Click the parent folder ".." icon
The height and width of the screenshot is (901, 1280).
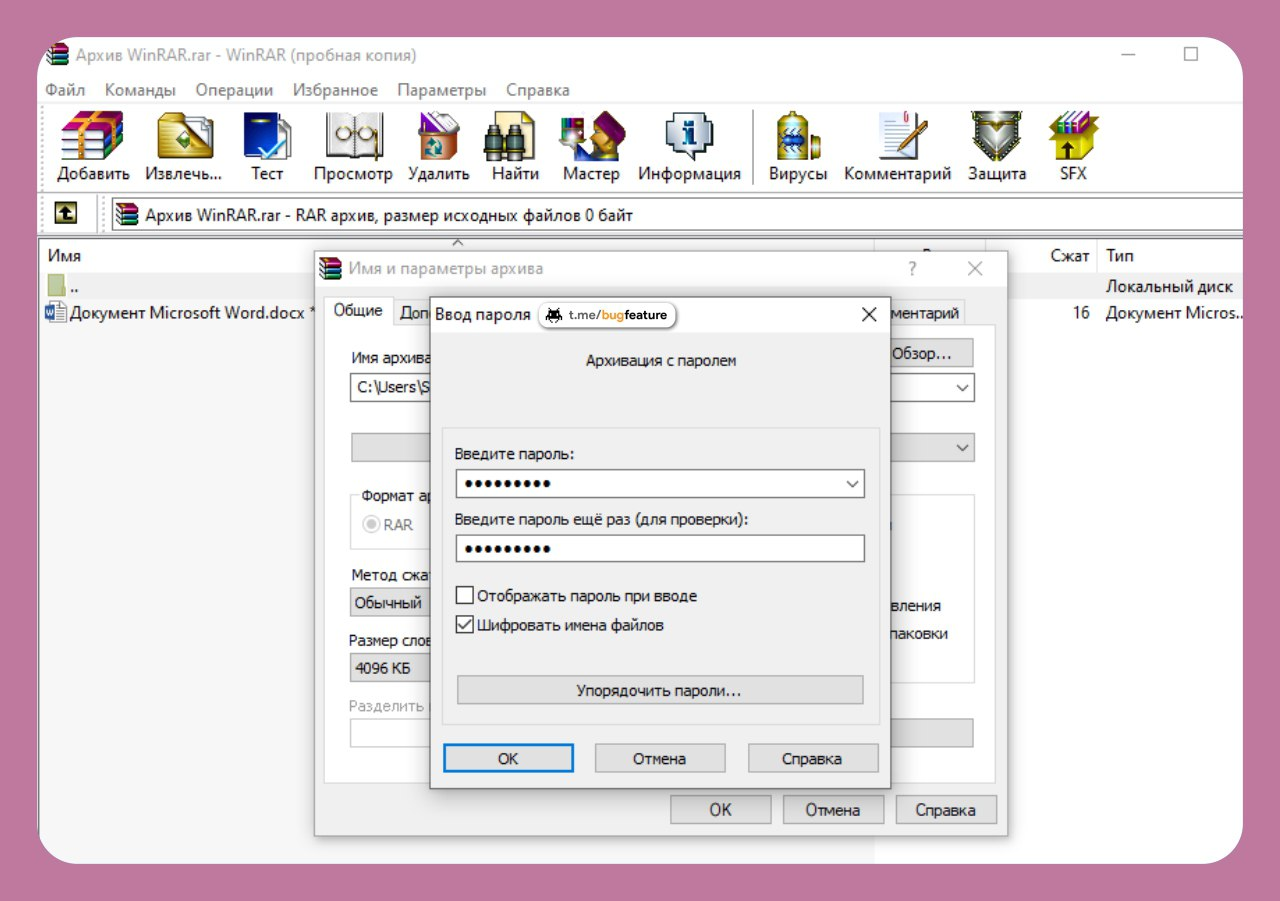(x=57, y=286)
